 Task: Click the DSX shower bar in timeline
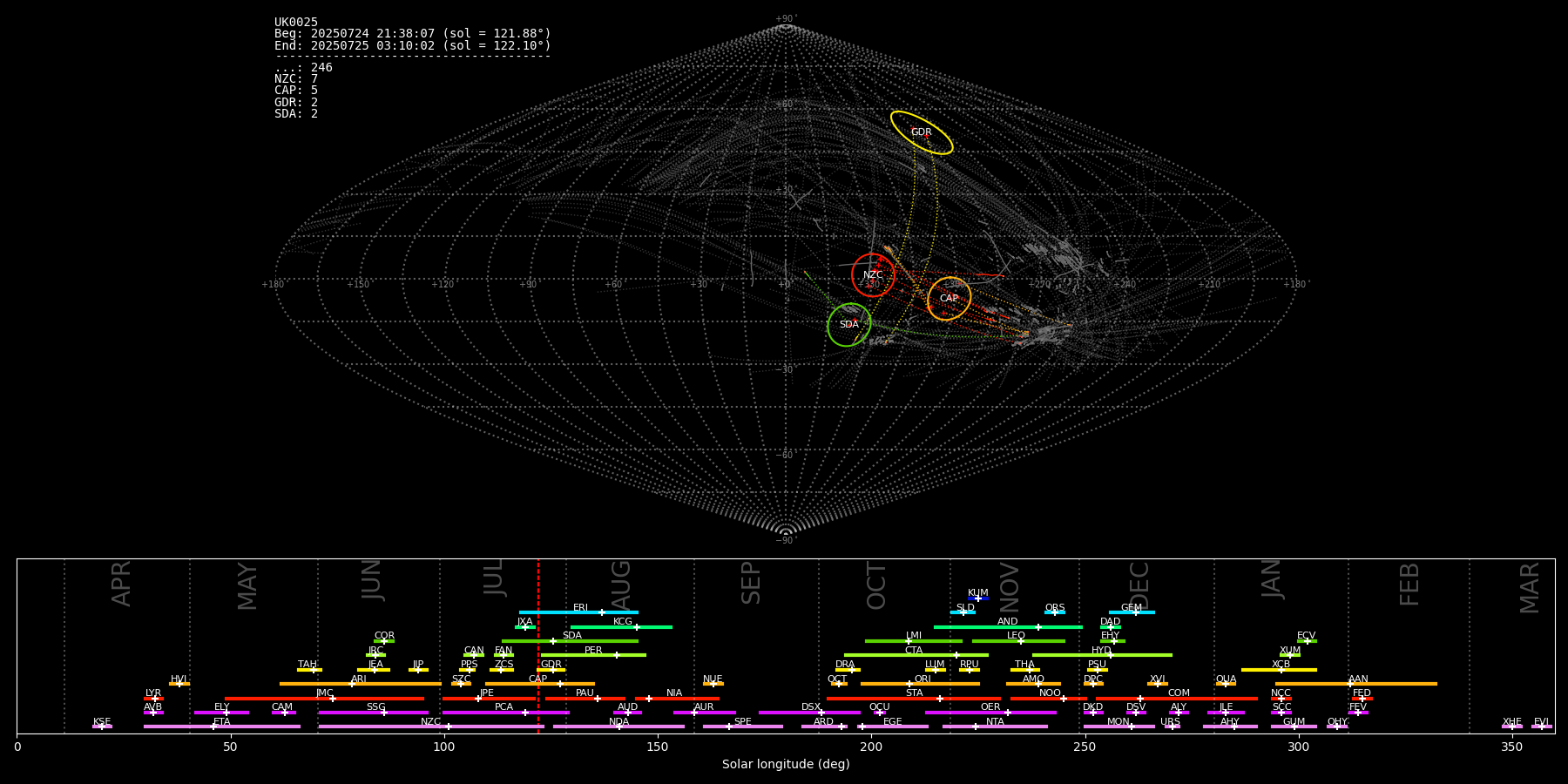coord(809,713)
